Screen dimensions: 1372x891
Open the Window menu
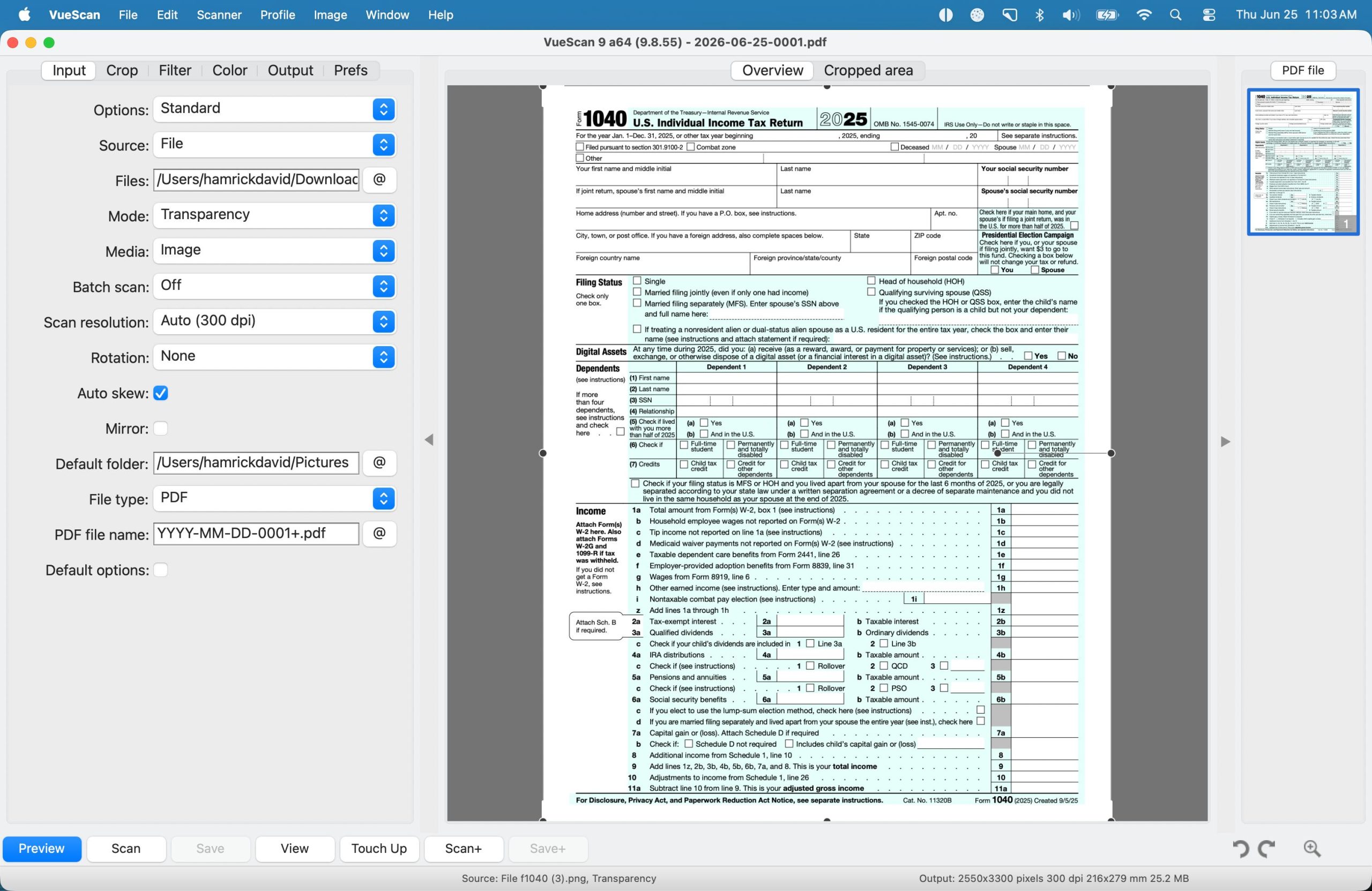387,15
